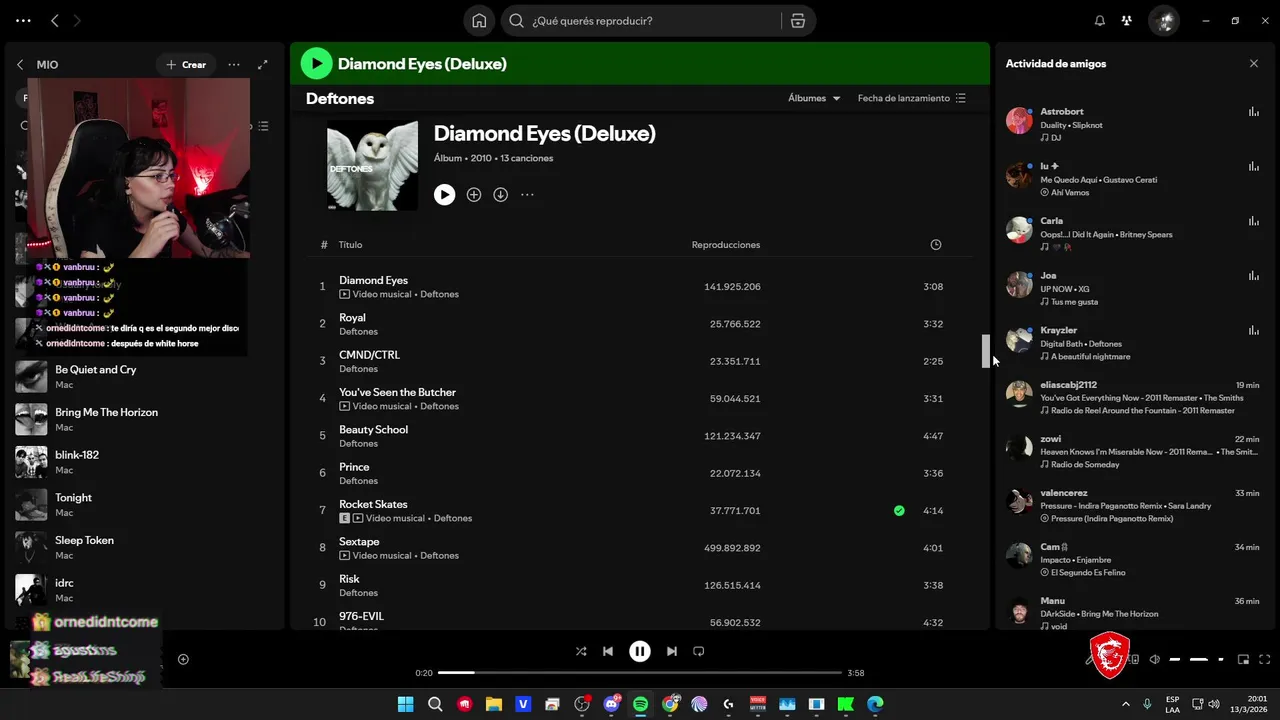Click the Reproducciones column header
1280x720 pixels.
click(726, 245)
